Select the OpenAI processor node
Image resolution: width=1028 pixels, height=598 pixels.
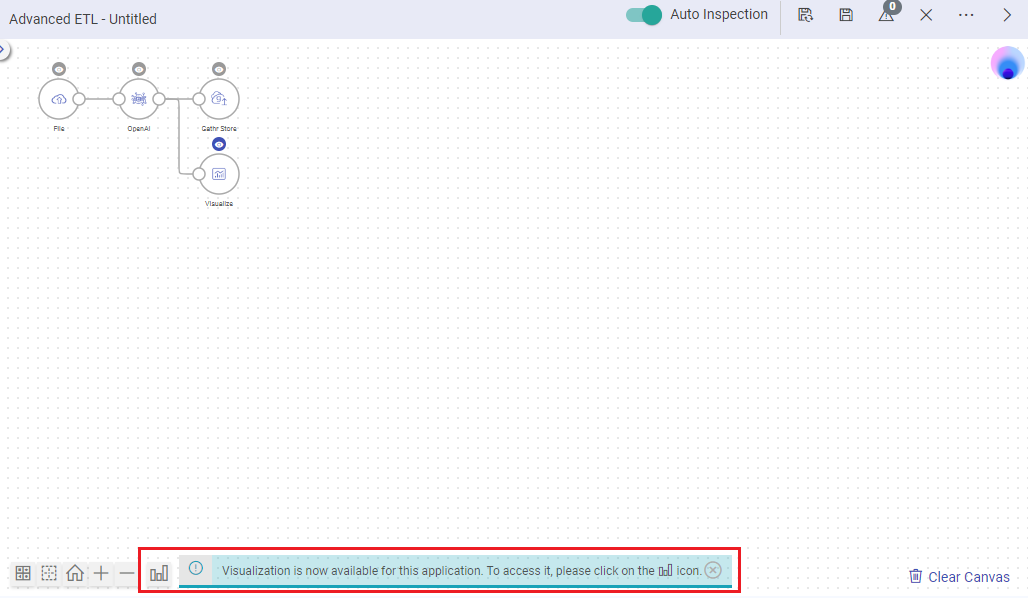(x=139, y=99)
